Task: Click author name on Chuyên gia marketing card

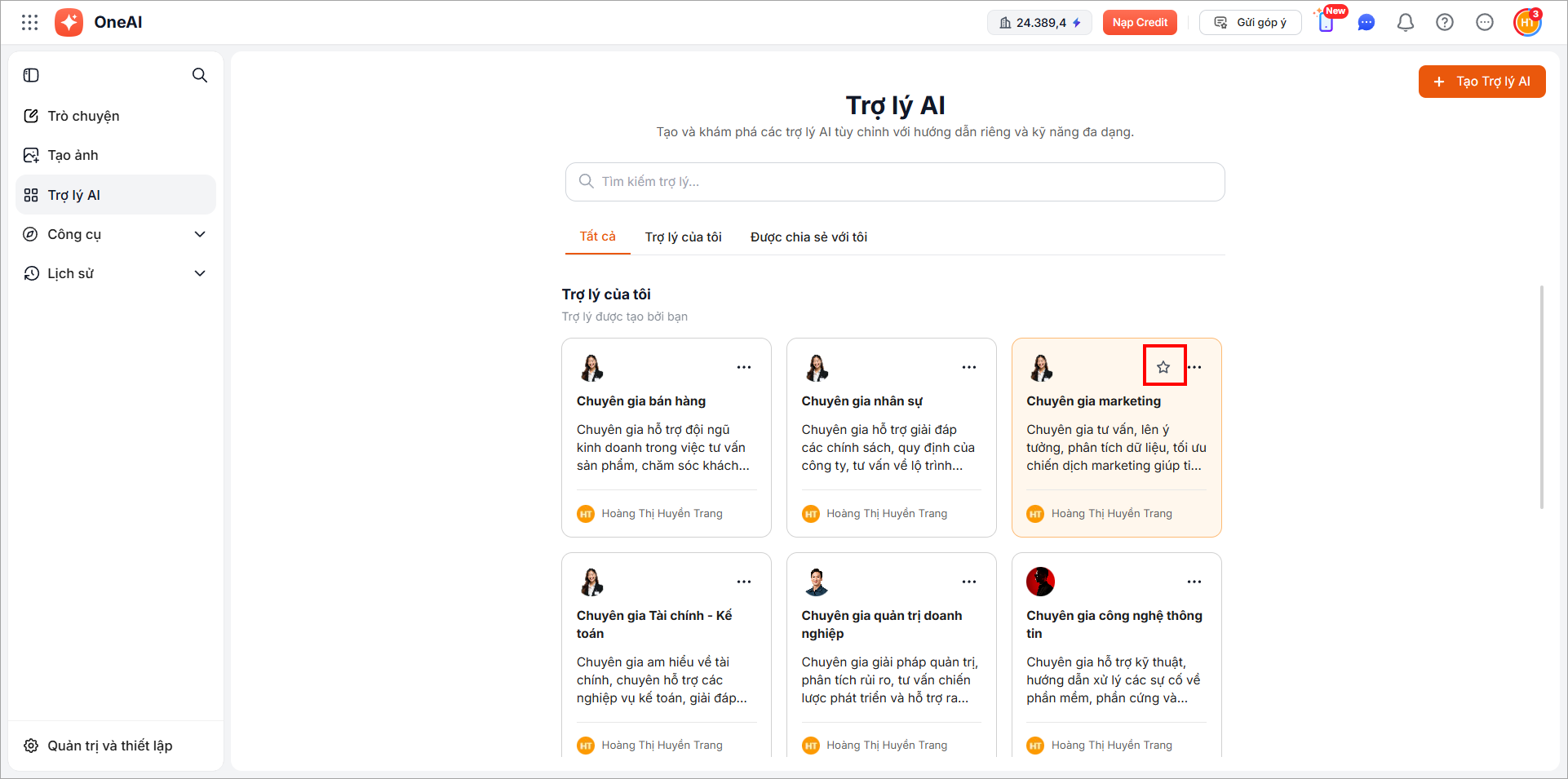Action: click(1111, 514)
